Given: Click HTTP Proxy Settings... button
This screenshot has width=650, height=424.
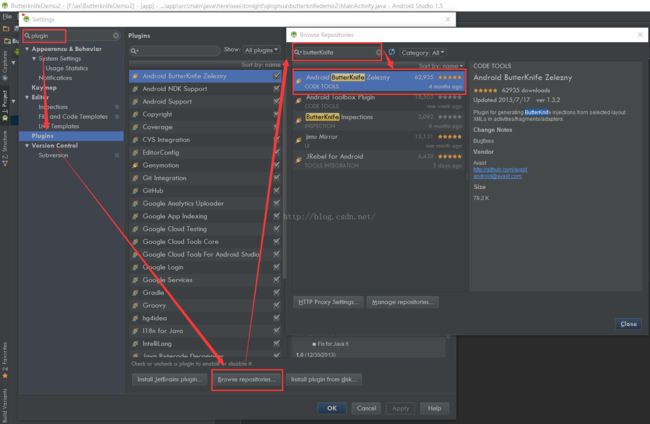Looking at the screenshot, I should coord(328,302).
